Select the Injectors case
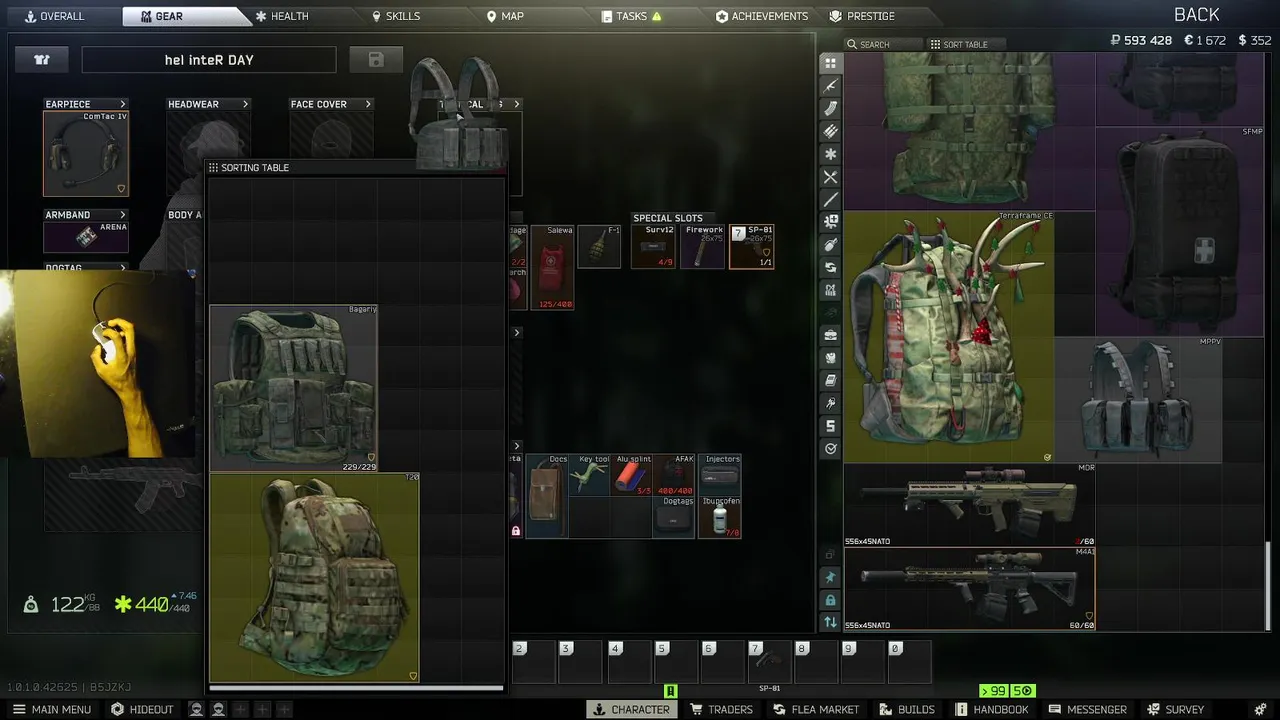Image resolution: width=1280 pixels, height=720 pixels. click(720, 475)
